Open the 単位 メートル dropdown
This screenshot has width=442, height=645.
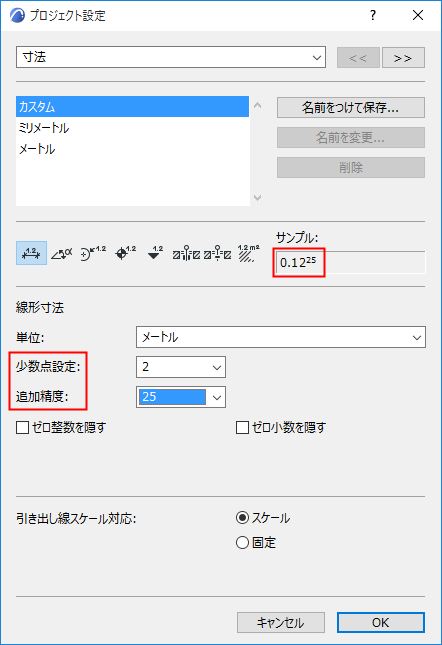281,337
